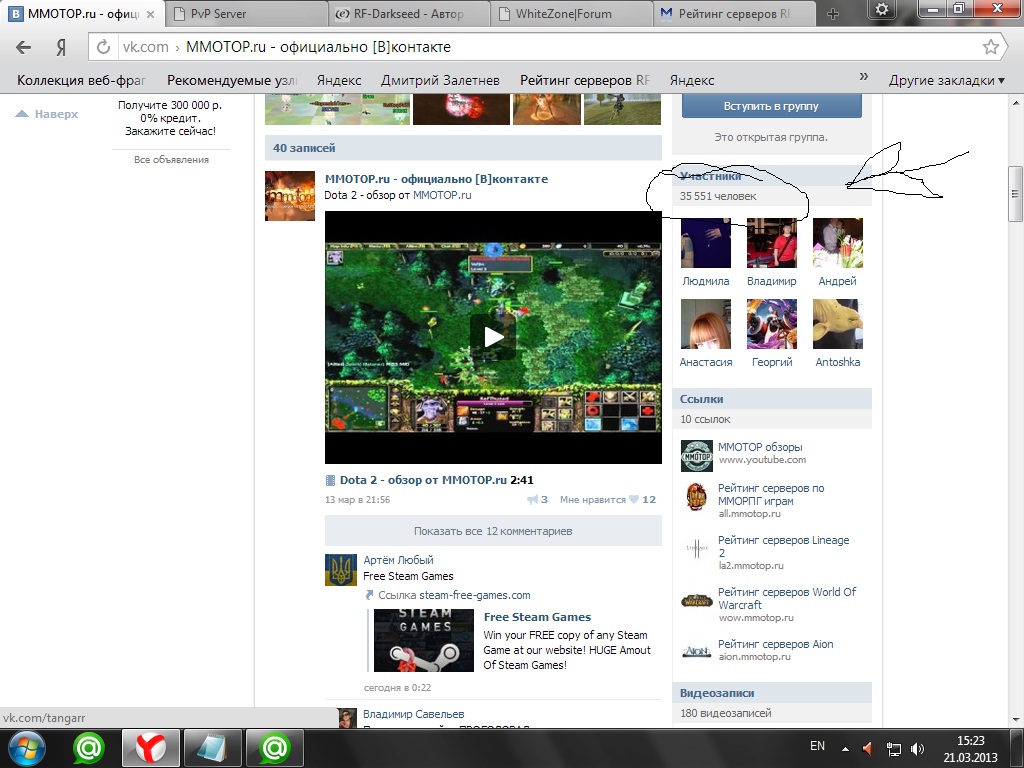Open Артём Любый's avatar
1024x768 pixels.
click(341, 570)
